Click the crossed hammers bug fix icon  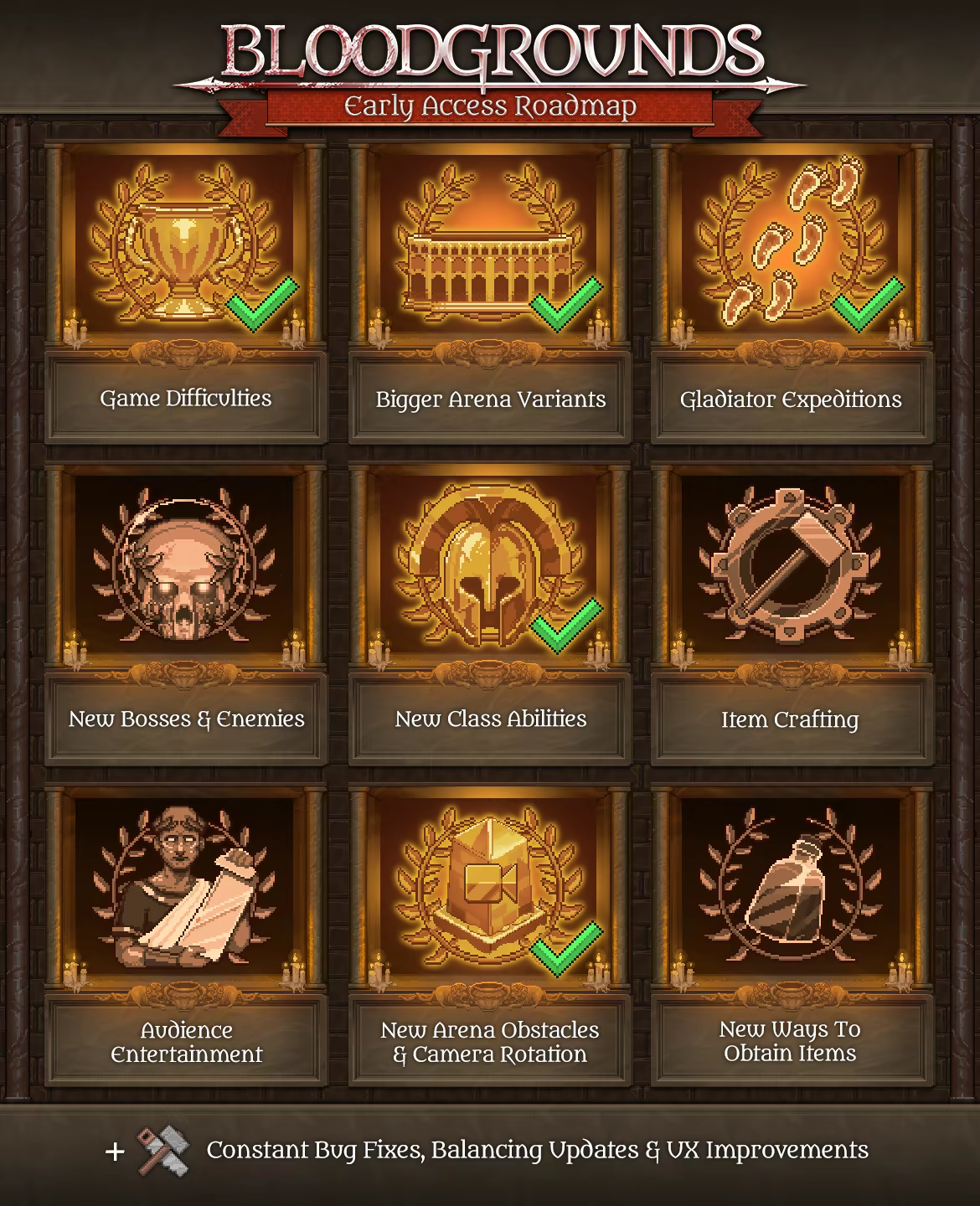(162, 1152)
